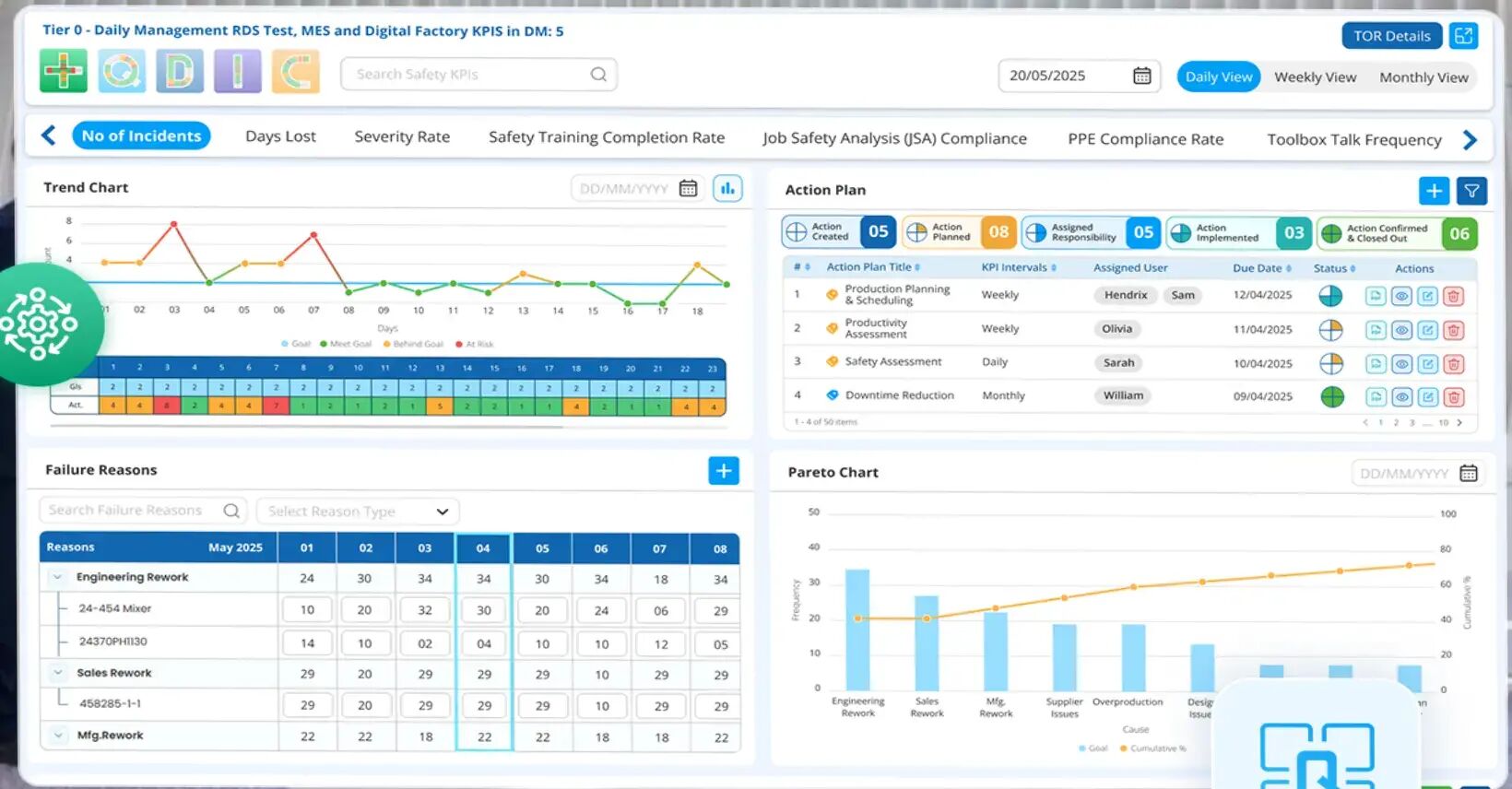This screenshot has height=789, width=1512.
Task: Filter by Action Planned status card
Action: pyautogui.click(x=958, y=232)
